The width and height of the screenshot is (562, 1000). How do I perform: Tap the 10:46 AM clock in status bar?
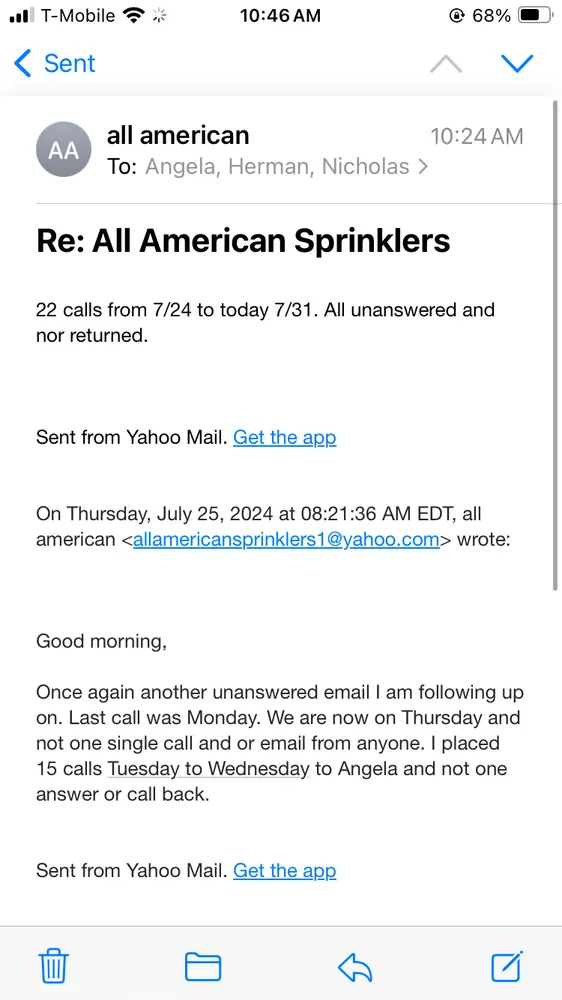point(280,15)
